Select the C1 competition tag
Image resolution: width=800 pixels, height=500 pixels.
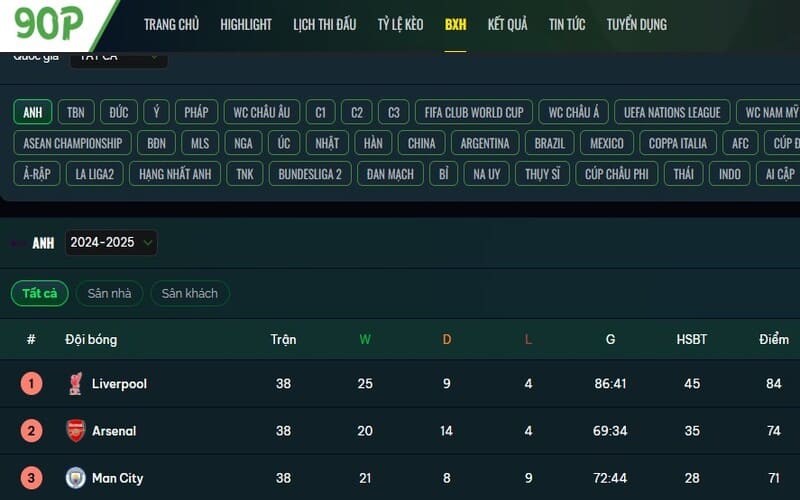tap(320, 112)
